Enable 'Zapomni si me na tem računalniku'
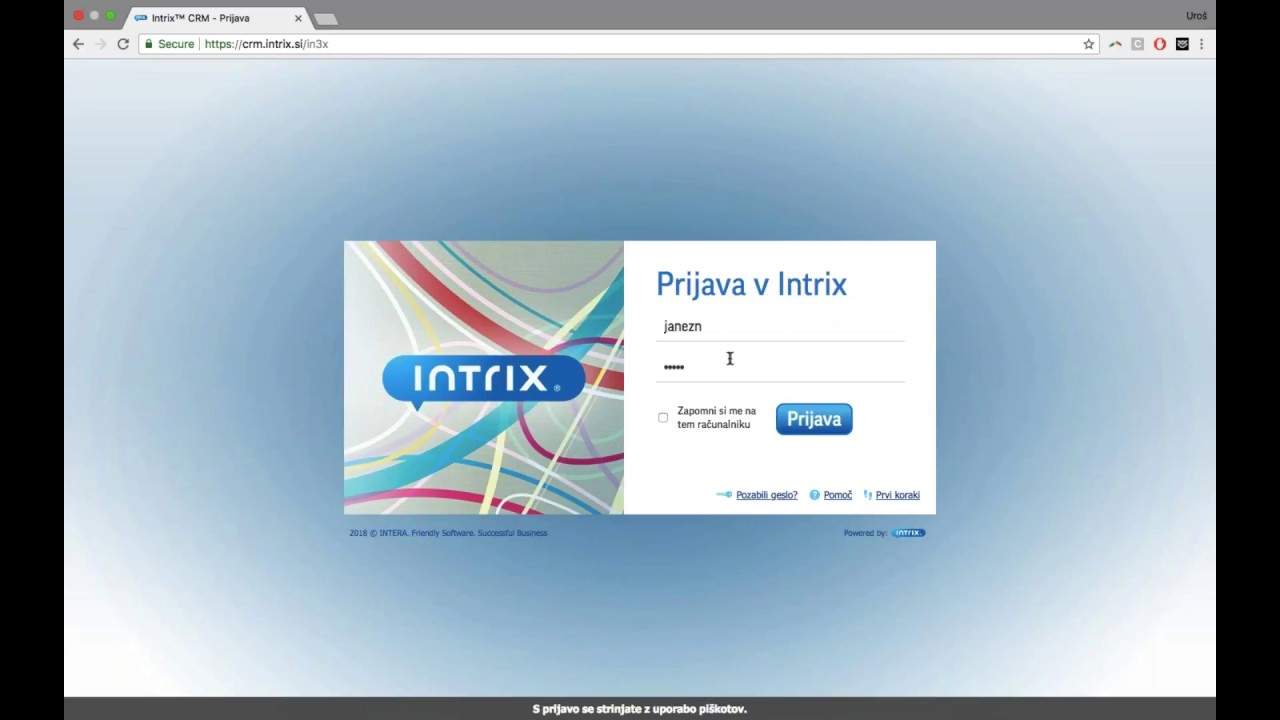 tap(663, 417)
